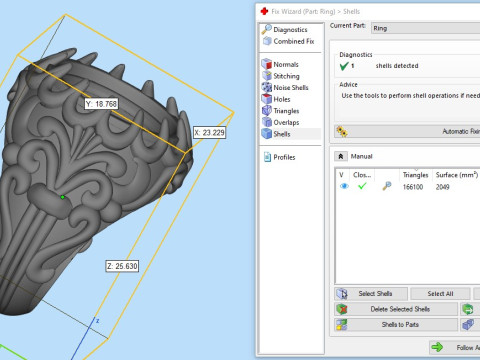Select the Overlaps page
The width and height of the screenshot is (480, 360).
pos(280,122)
